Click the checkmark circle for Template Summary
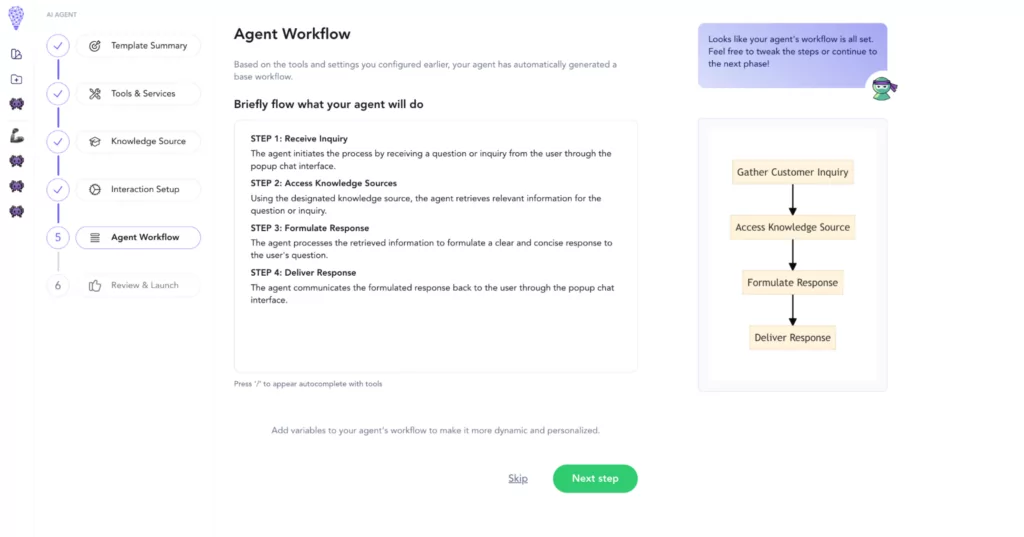 point(58,46)
